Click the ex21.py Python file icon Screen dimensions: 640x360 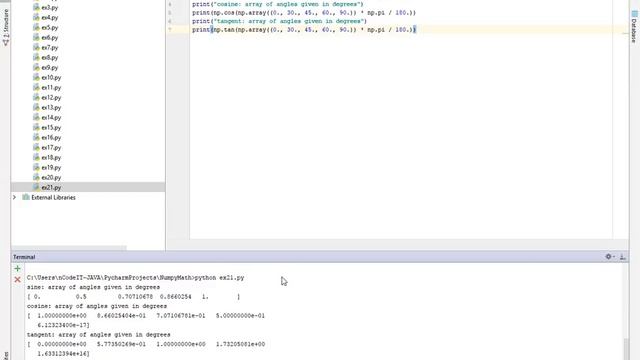point(36,187)
